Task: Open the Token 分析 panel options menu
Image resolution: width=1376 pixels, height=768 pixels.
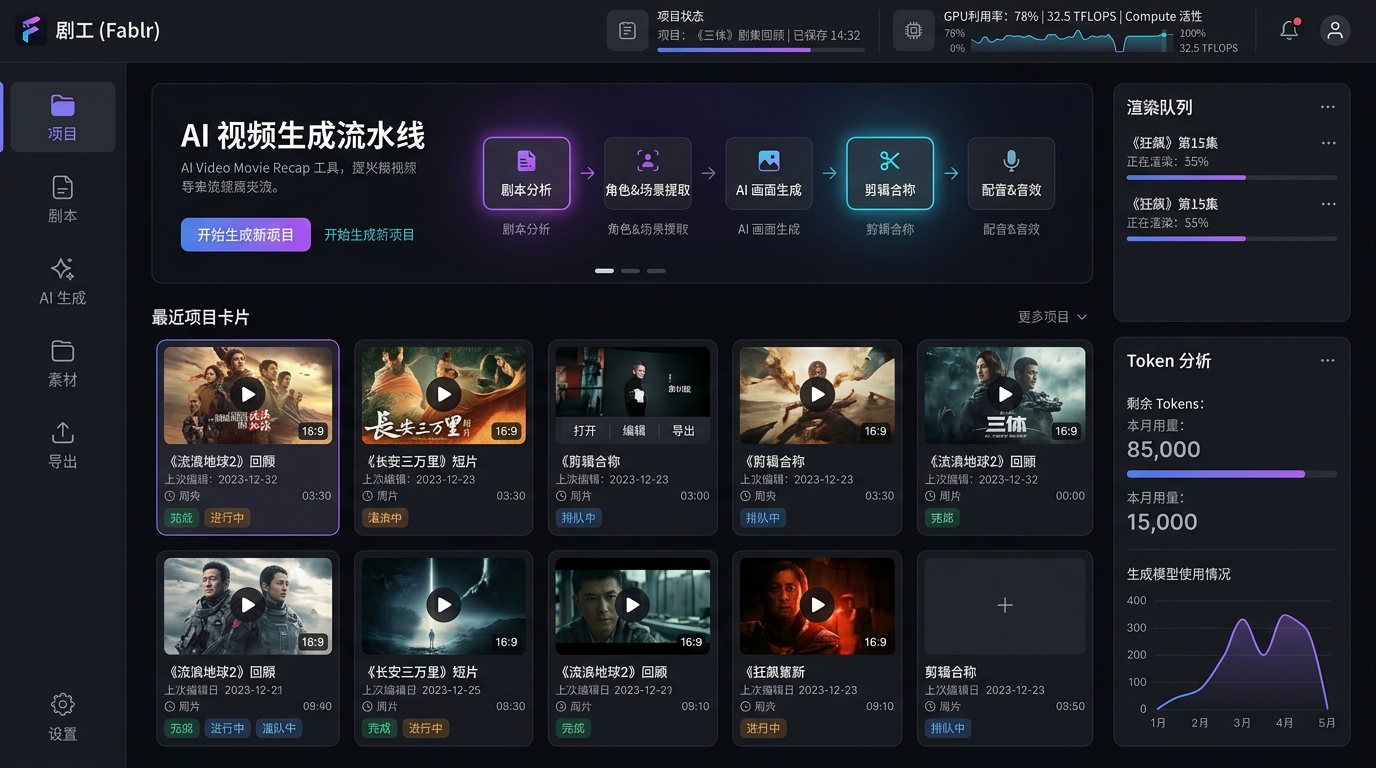Action: pyautogui.click(x=1327, y=361)
